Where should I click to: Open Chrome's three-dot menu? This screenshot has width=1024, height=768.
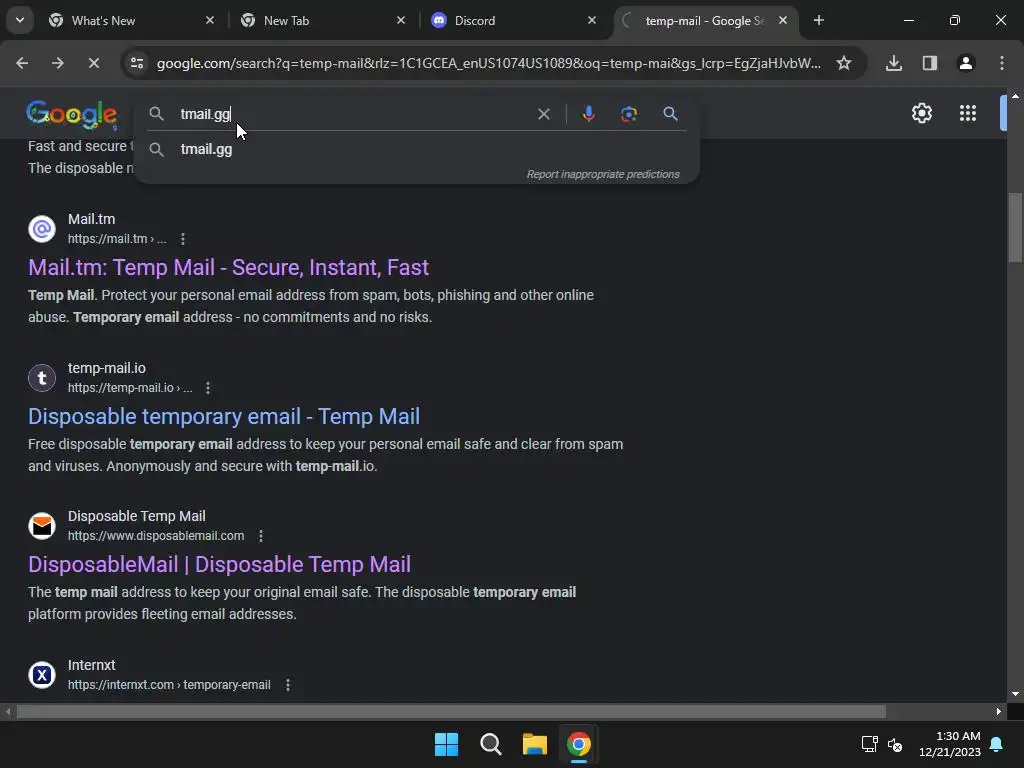click(1001, 63)
